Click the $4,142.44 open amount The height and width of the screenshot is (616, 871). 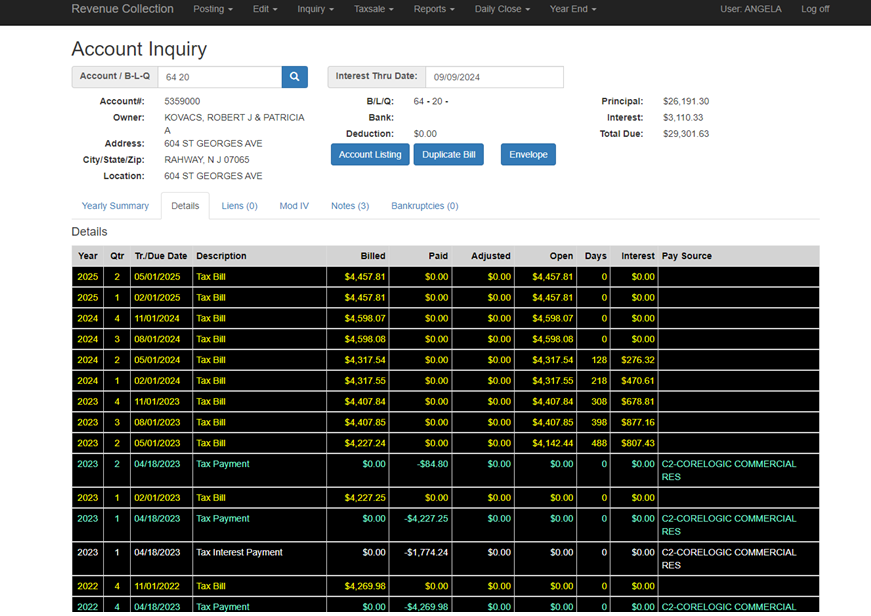coord(552,443)
